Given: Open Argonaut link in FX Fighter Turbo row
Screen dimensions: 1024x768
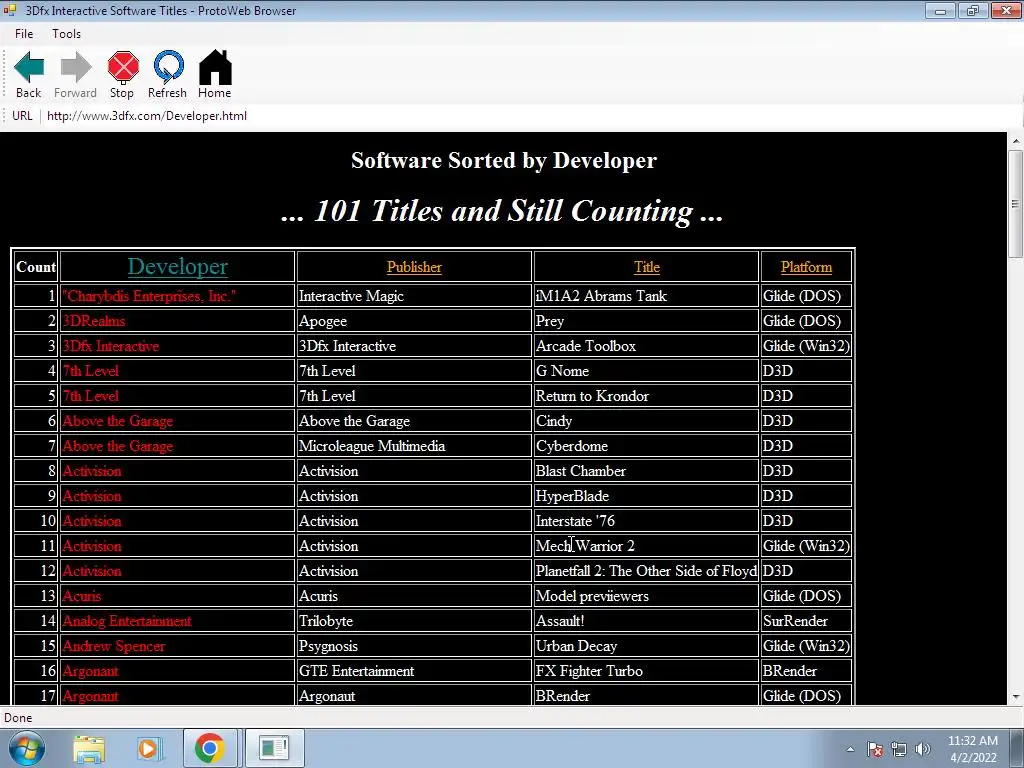Looking at the screenshot, I should [91, 671].
